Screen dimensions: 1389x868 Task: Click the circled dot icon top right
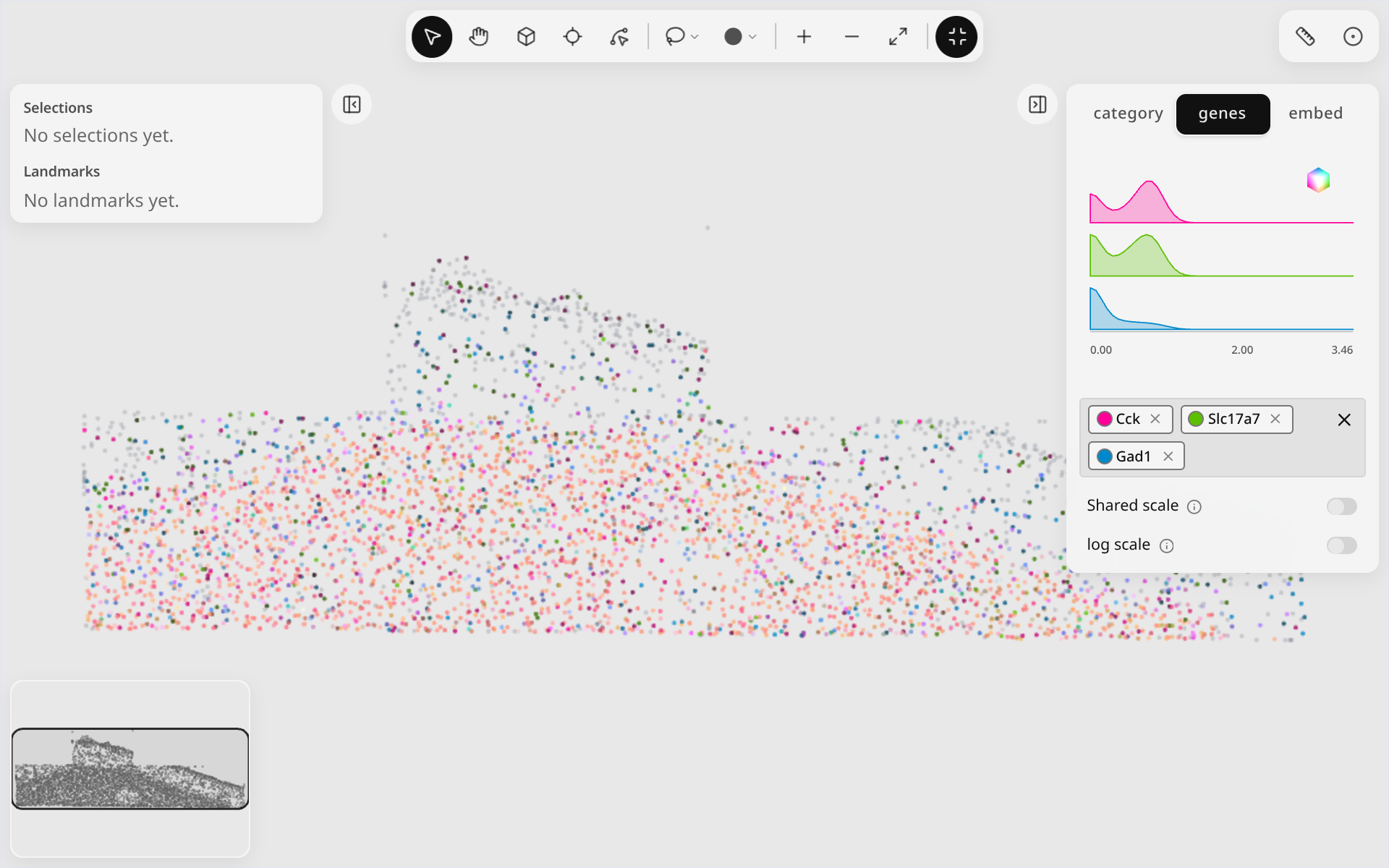(1353, 37)
